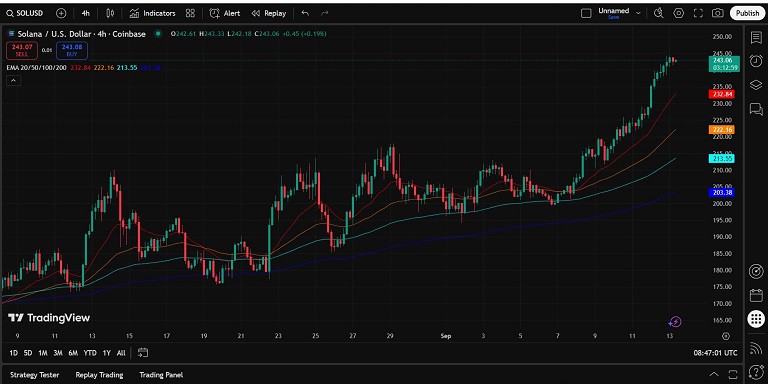Select the 1M date range
The image size is (768, 384).
coord(43,353)
